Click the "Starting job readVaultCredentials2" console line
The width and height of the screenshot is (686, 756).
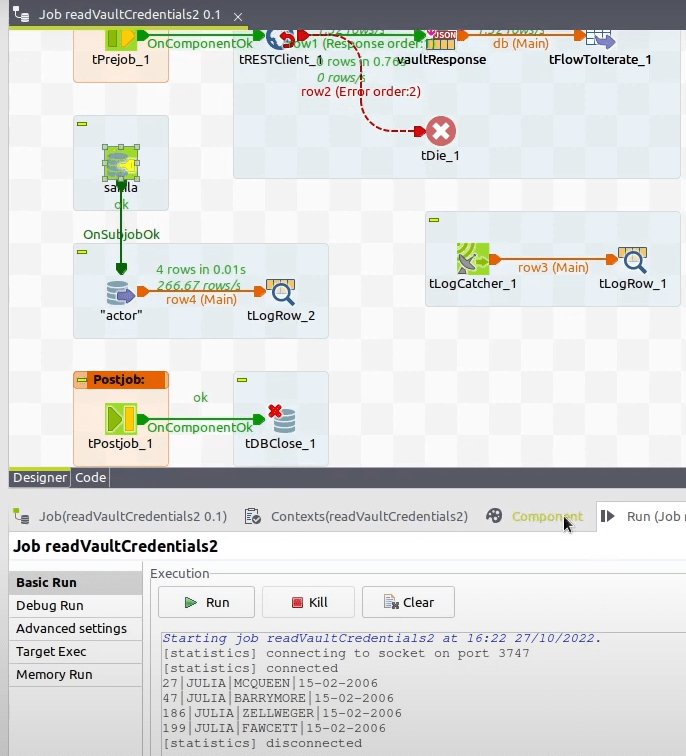382,638
